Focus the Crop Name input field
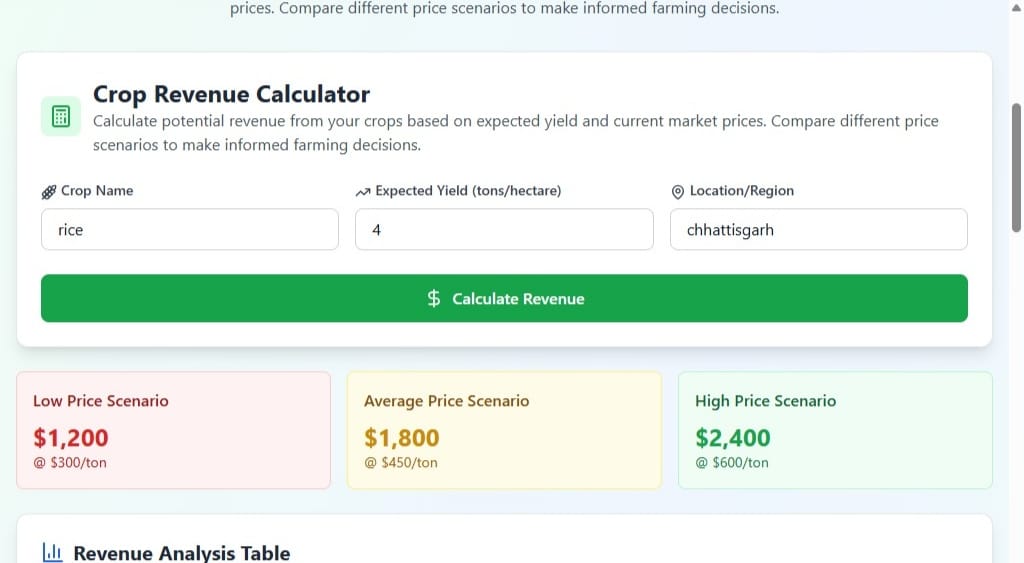This screenshot has width=1024, height=563. tap(190, 230)
